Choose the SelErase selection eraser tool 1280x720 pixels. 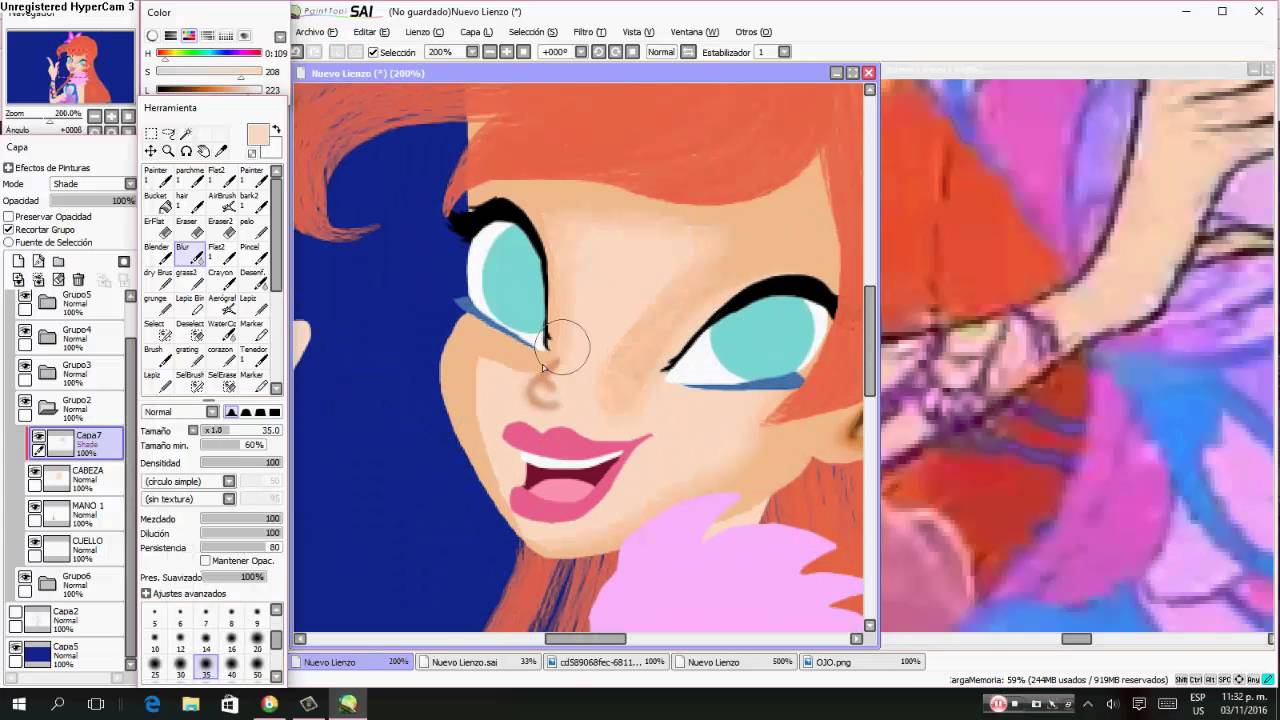[x=222, y=382]
